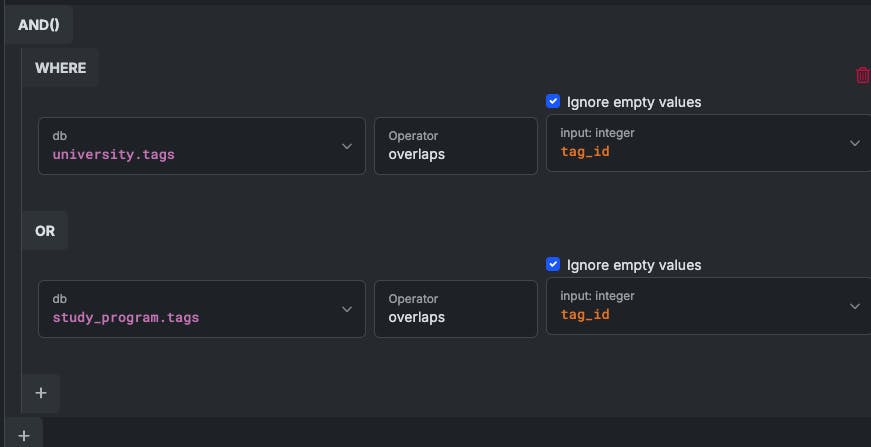Click the WHERE clause label
The height and width of the screenshot is (447, 871).
pyautogui.click(x=61, y=68)
